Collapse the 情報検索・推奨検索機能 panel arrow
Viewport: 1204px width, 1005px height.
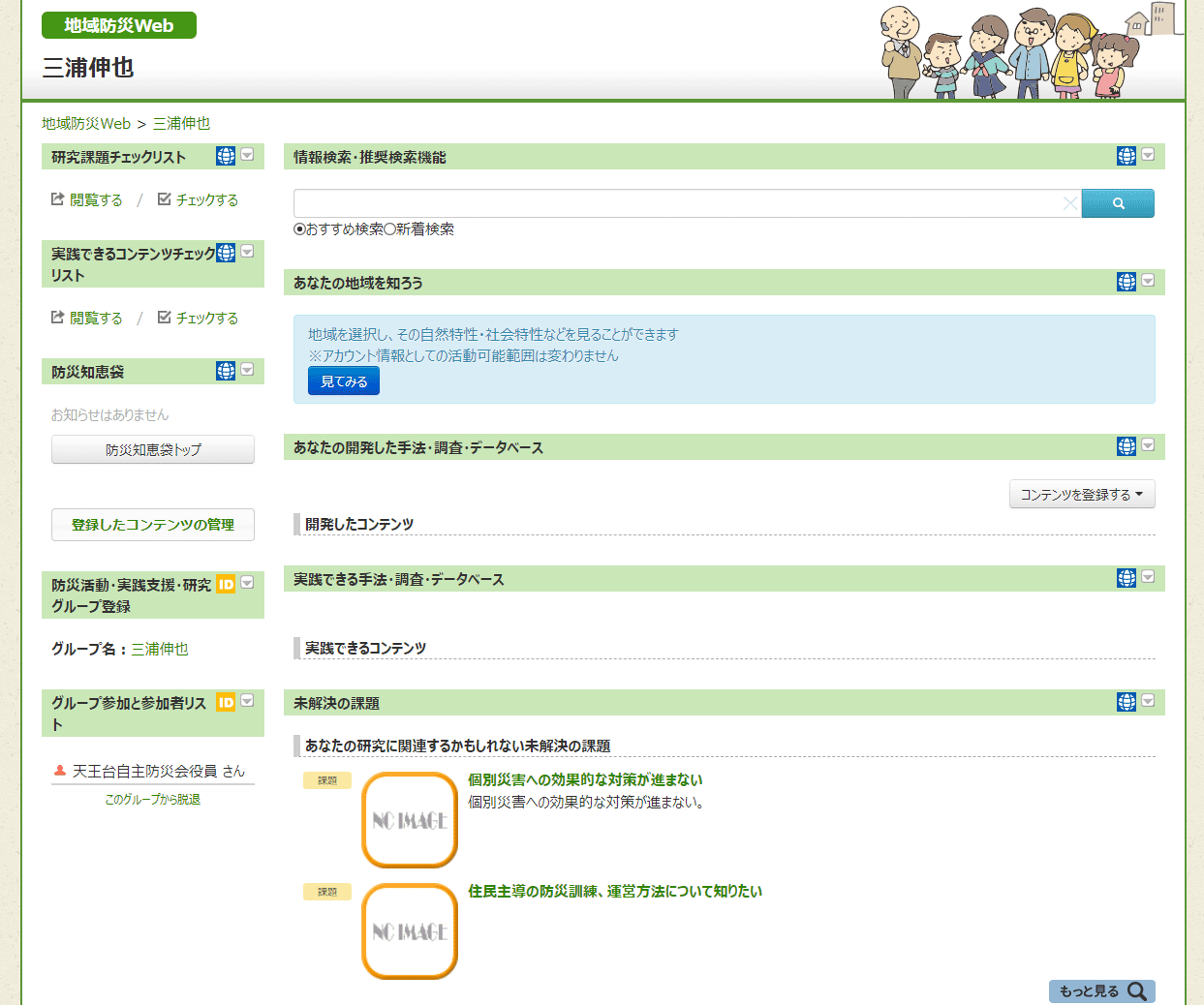point(1148,155)
